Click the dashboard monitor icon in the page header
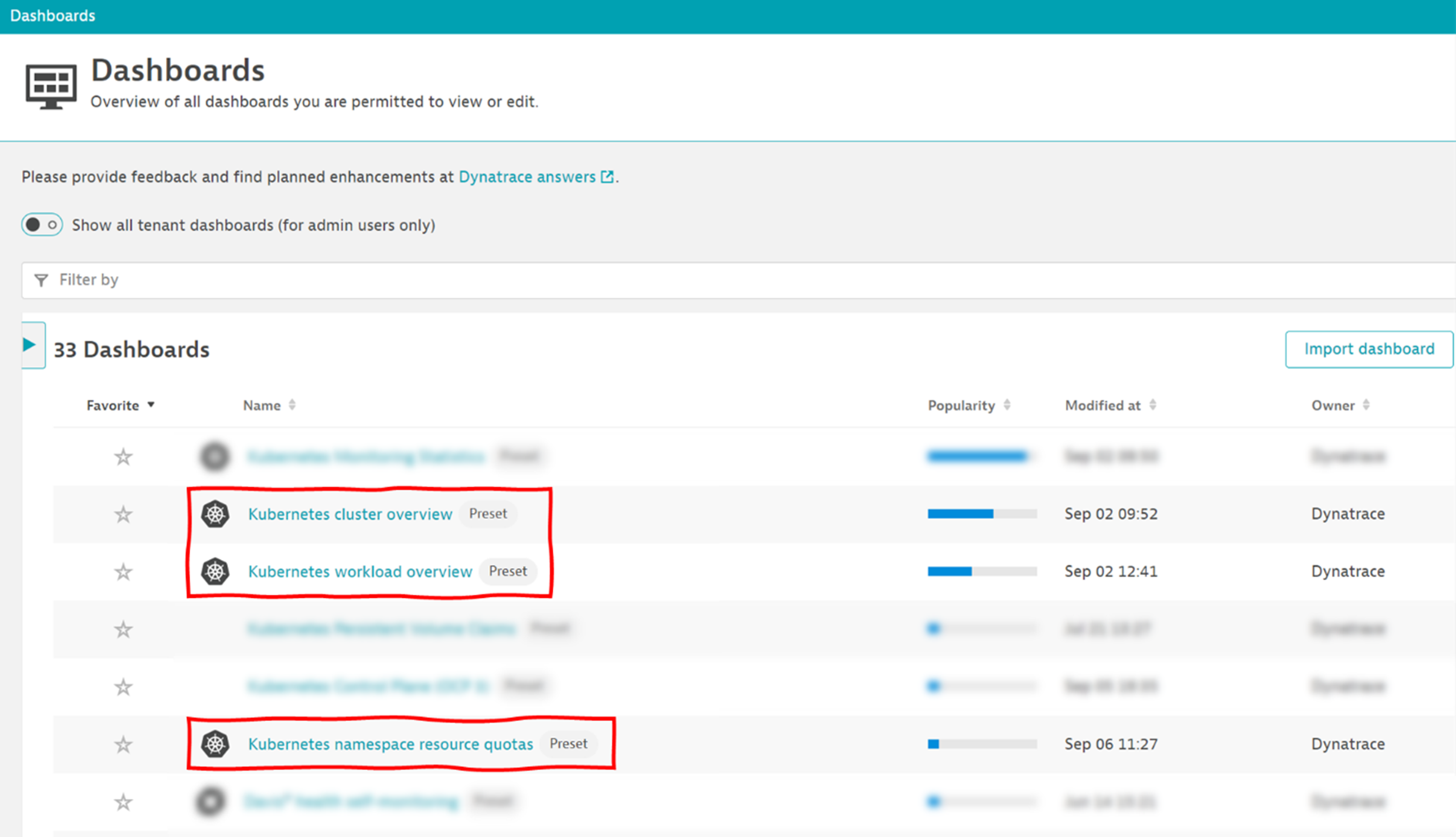This screenshot has width=1456, height=837. pyautogui.click(x=50, y=85)
